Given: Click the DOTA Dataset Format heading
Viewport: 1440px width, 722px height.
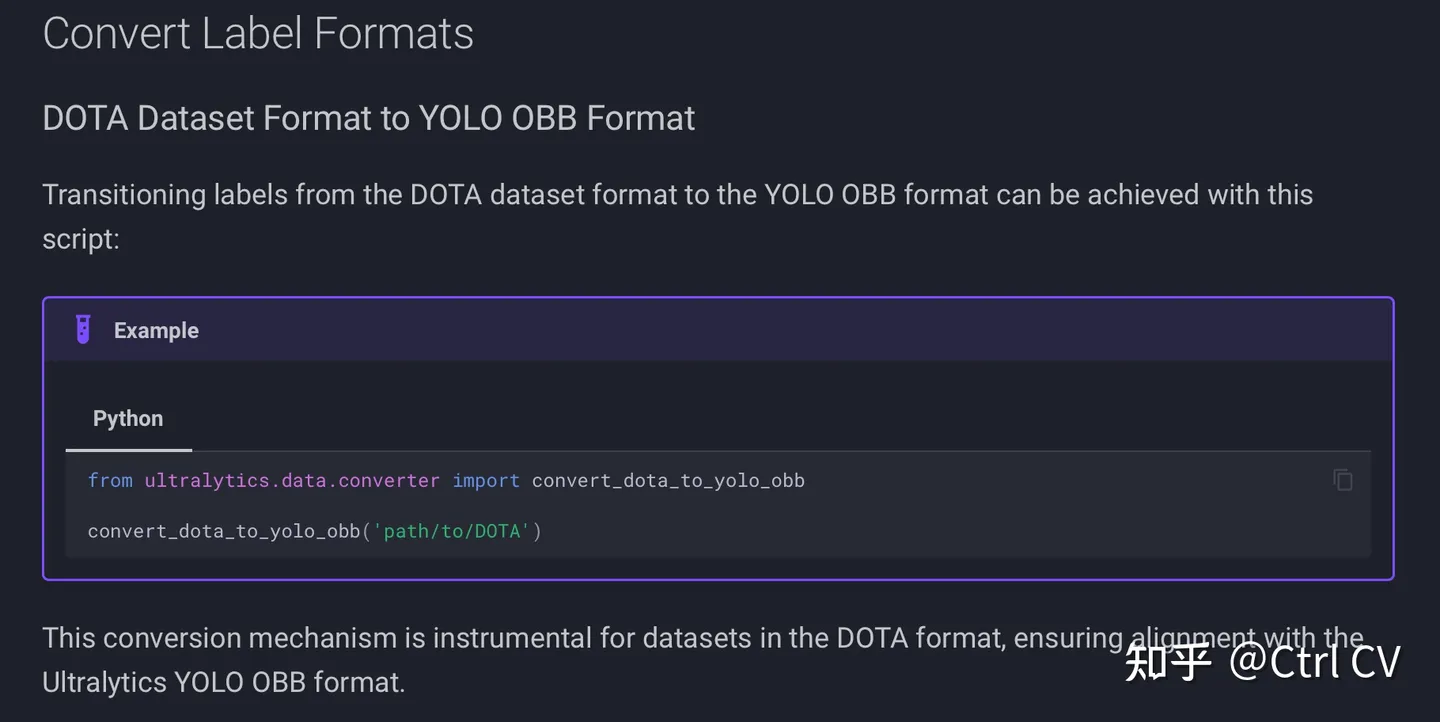Looking at the screenshot, I should (368, 117).
